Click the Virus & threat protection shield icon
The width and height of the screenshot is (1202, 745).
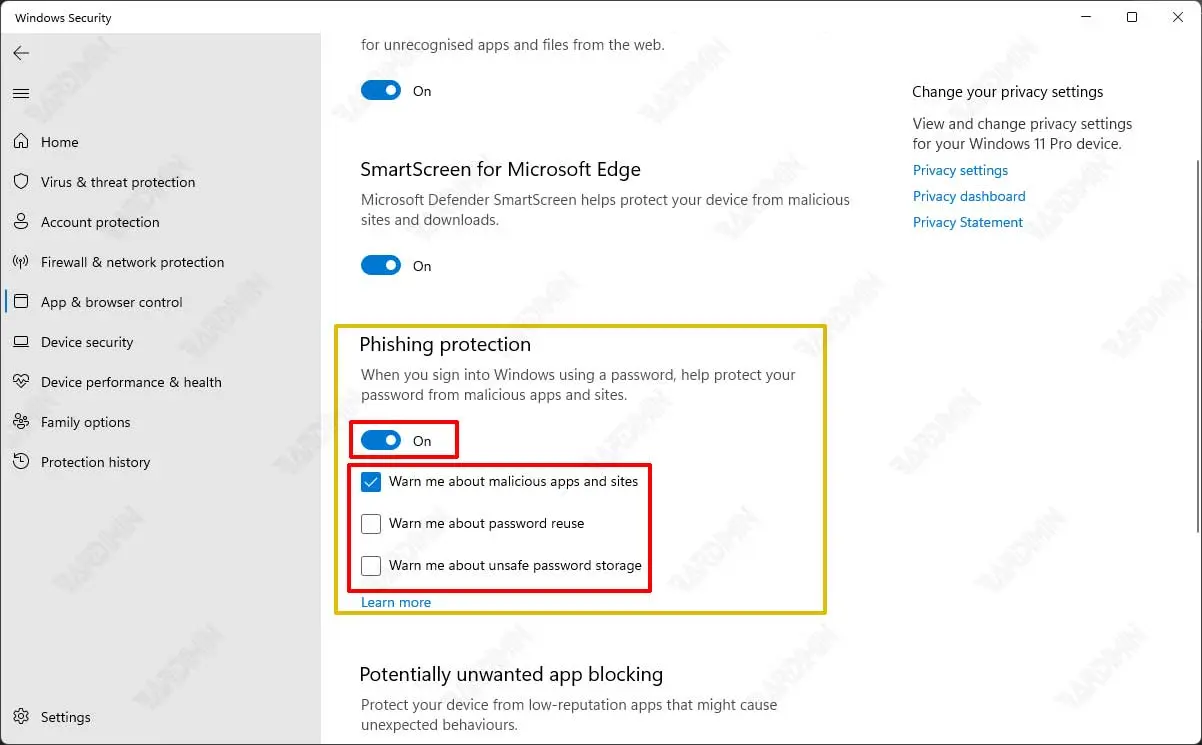21,182
